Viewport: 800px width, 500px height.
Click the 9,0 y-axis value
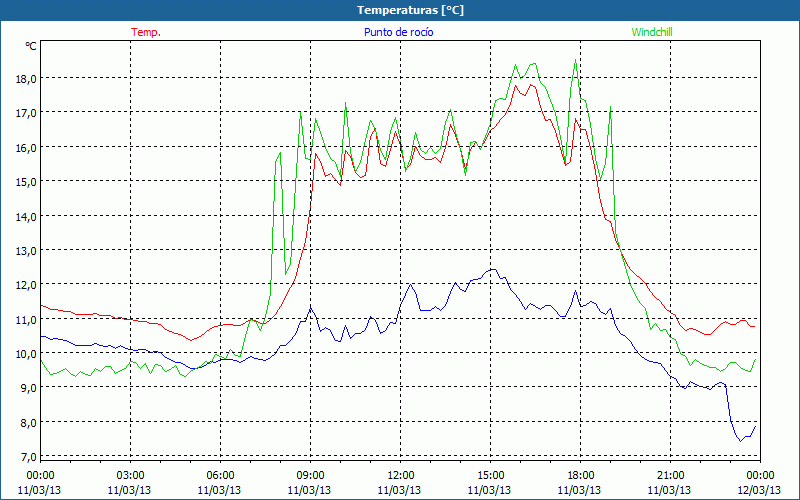point(29,388)
